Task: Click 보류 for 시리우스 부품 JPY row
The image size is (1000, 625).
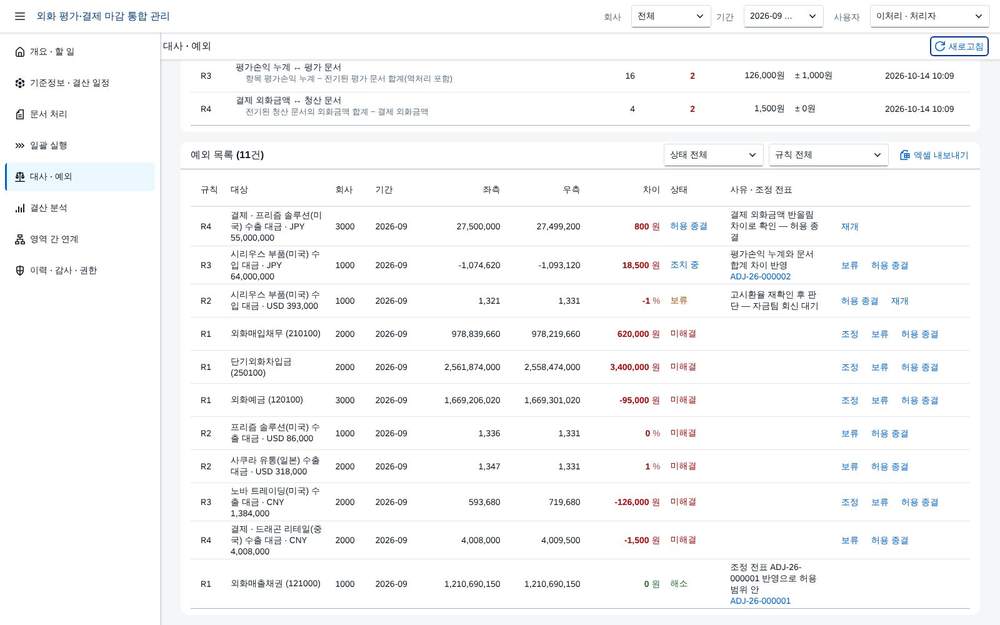Action: tap(849, 265)
